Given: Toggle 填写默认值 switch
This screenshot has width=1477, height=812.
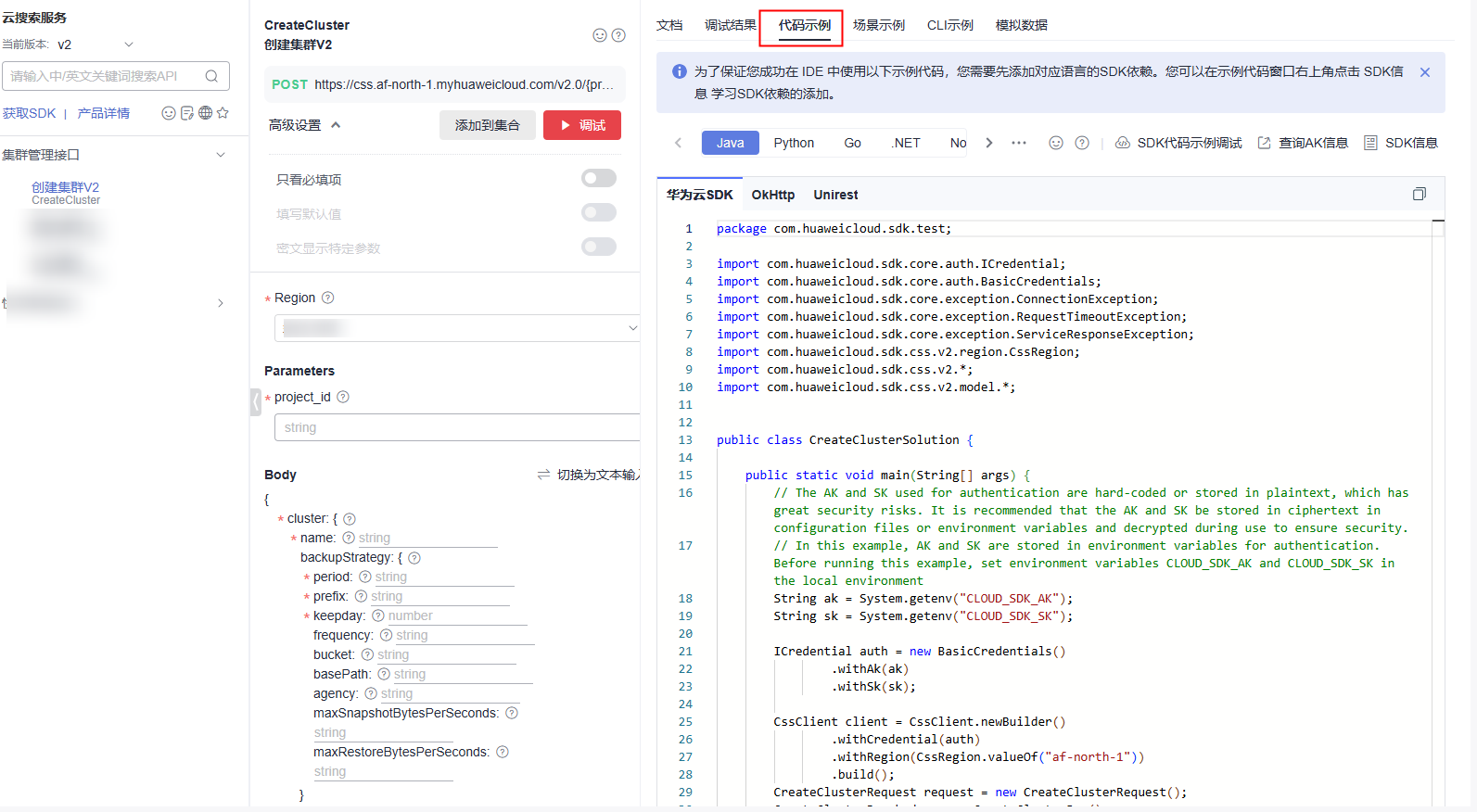Looking at the screenshot, I should coord(599,212).
